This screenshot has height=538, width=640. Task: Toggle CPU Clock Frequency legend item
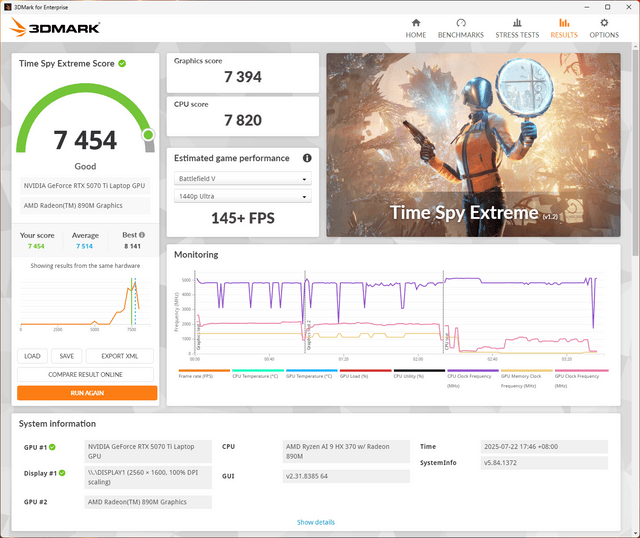[473, 379]
